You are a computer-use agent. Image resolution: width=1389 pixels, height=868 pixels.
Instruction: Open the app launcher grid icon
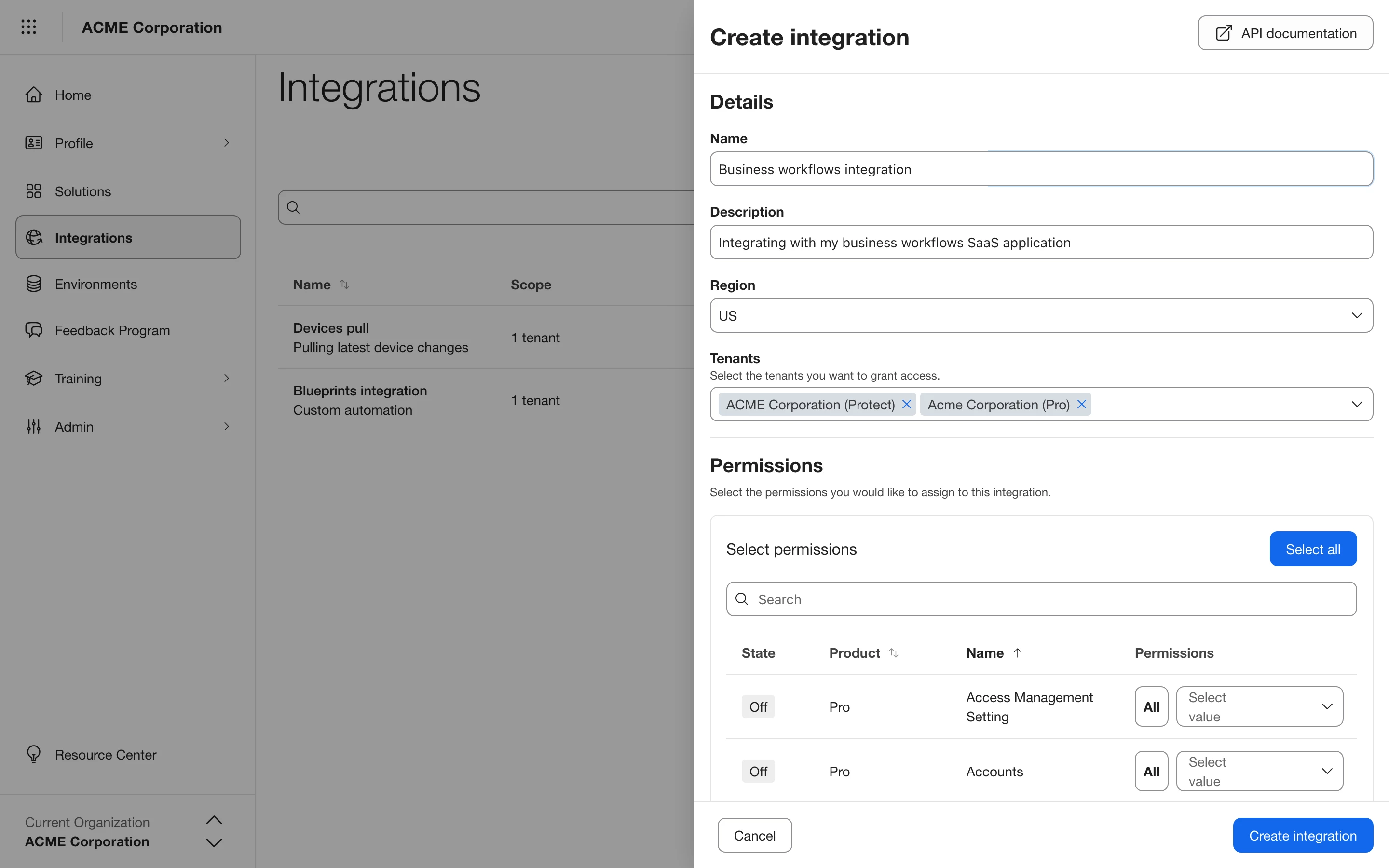(x=29, y=27)
